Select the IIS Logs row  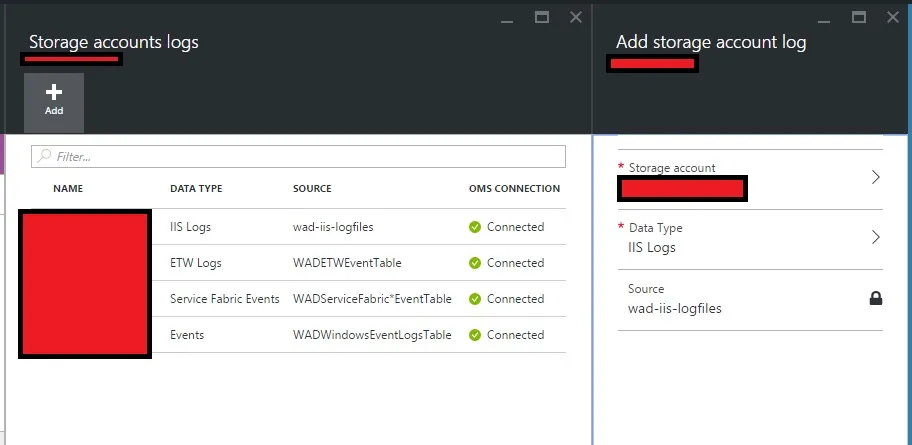coord(191,227)
